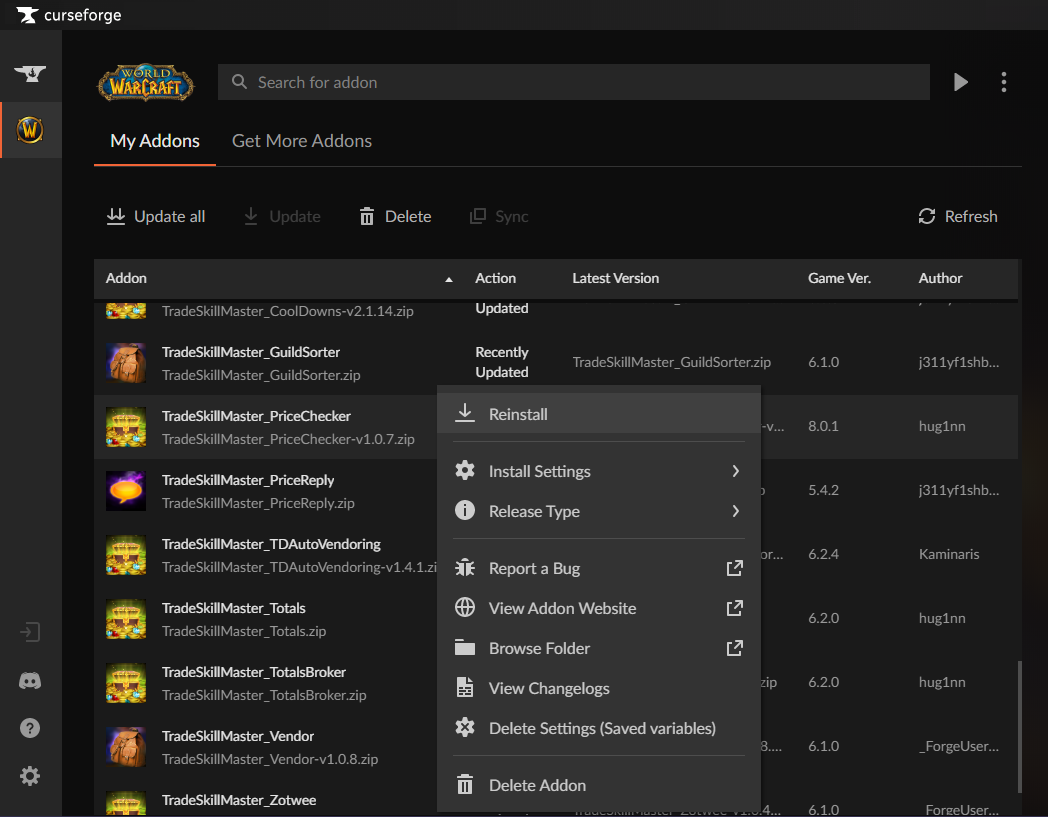Select the World of Warcraft game icon in sidebar
The height and width of the screenshot is (818, 1048).
click(30, 130)
